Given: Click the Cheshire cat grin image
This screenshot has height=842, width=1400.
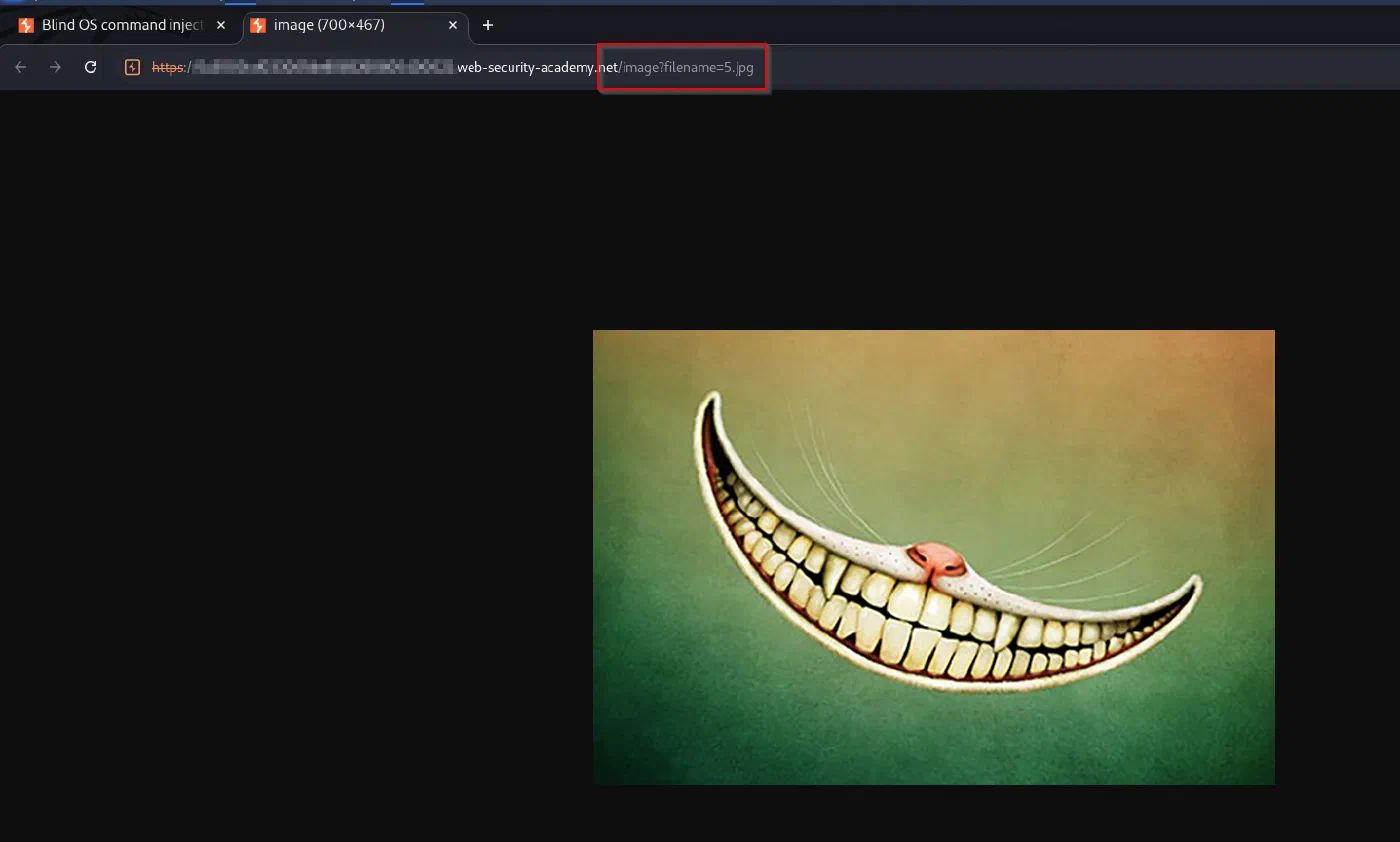Looking at the screenshot, I should (934, 557).
